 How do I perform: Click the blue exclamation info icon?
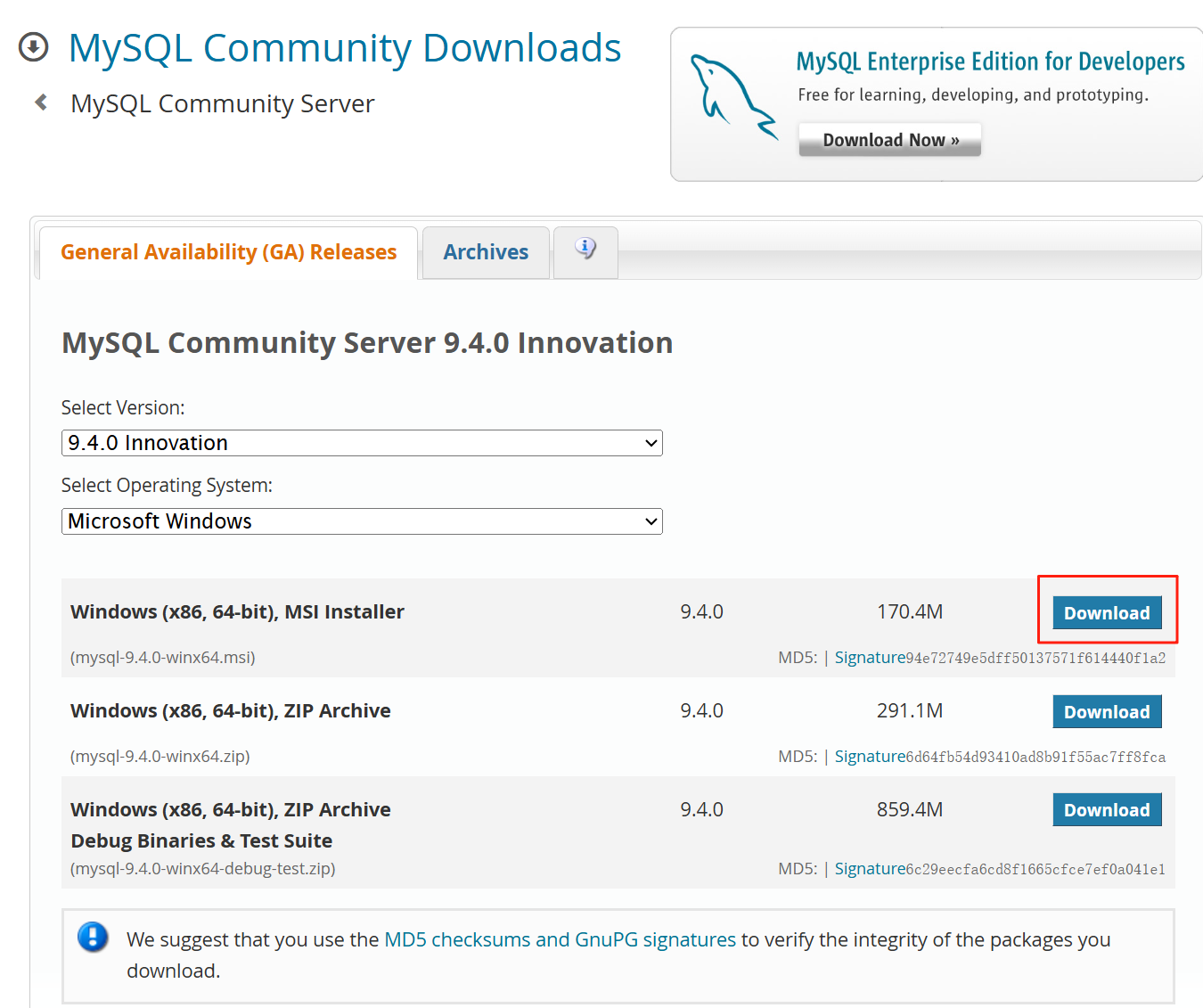point(93,937)
